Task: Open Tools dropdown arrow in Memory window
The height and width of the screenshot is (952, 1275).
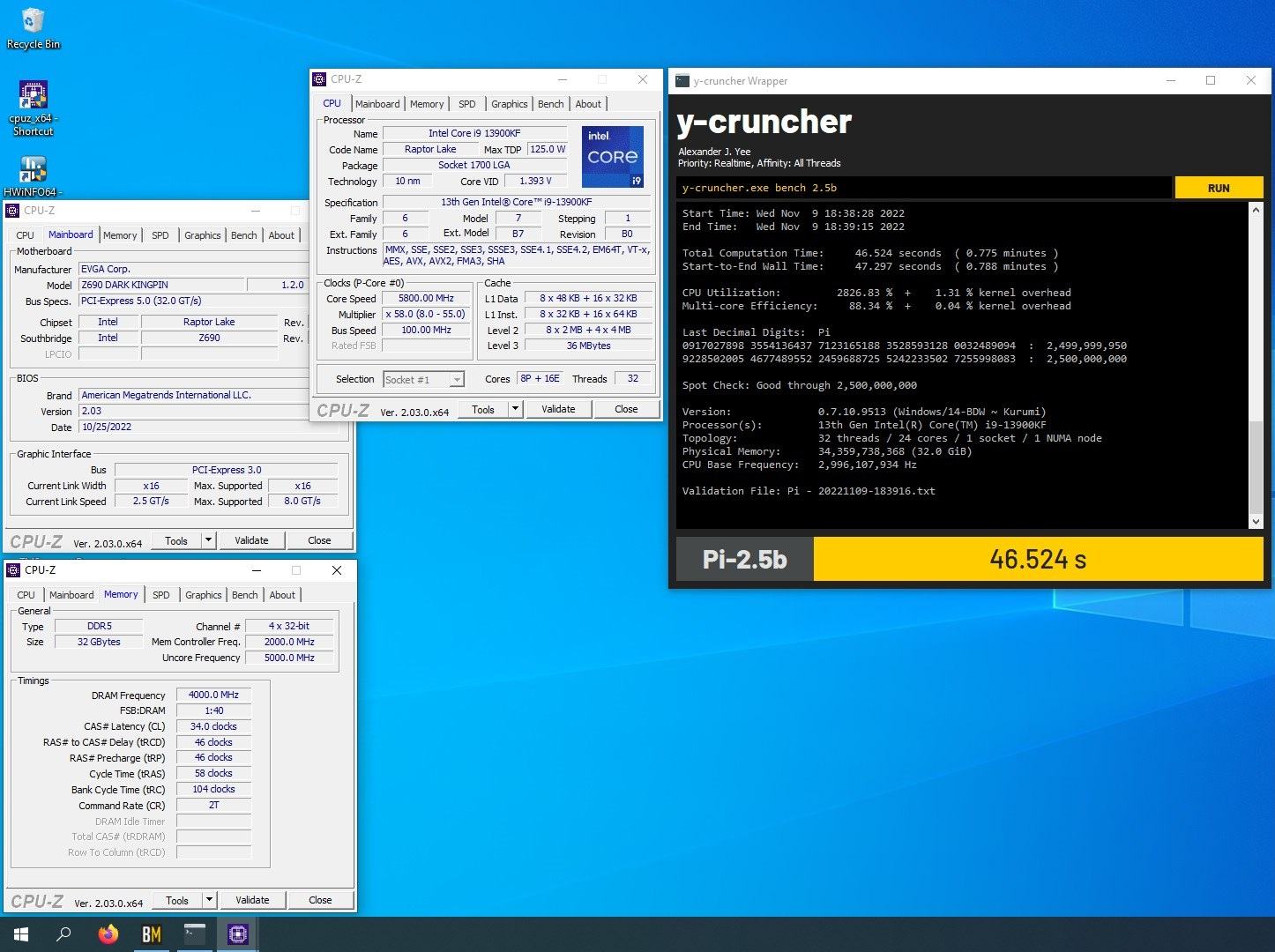Action: click(209, 900)
